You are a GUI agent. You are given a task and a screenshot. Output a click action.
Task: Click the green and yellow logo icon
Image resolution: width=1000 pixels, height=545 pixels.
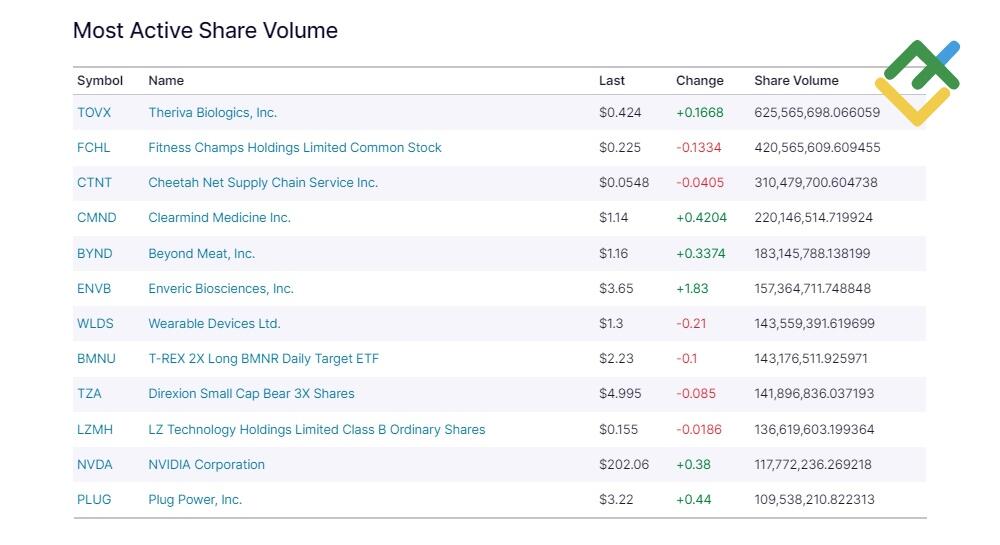click(x=917, y=83)
